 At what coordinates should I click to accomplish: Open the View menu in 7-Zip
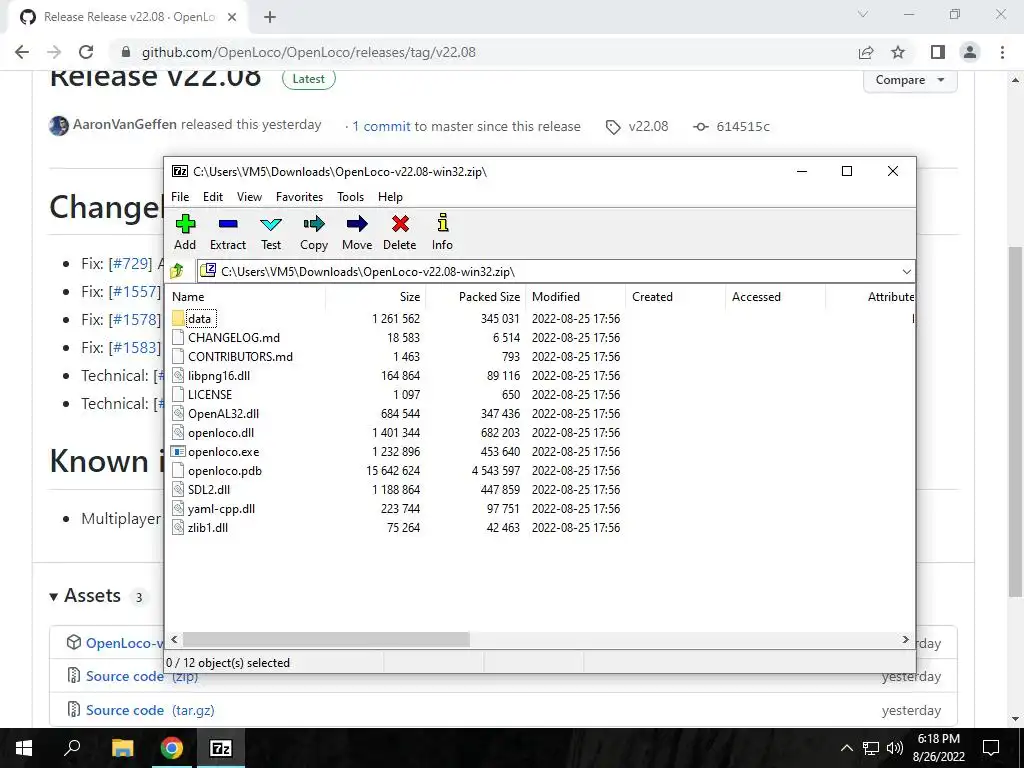[249, 197]
